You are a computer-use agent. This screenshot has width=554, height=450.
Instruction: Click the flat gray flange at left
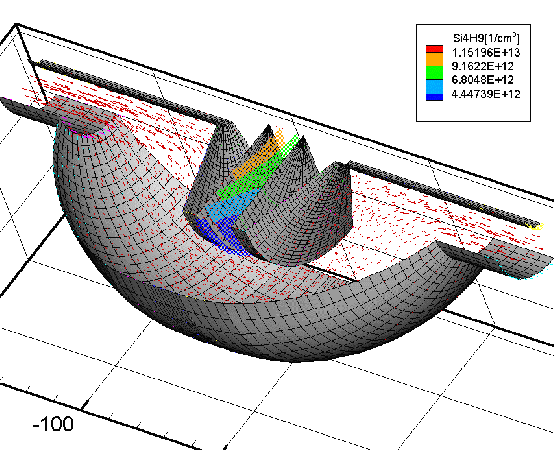[53, 113]
